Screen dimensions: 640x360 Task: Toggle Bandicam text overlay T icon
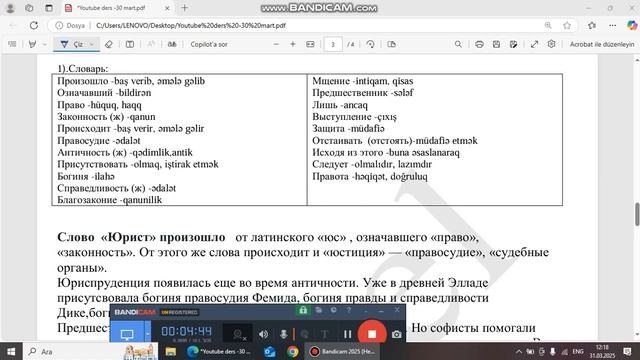(x=324, y=334)
